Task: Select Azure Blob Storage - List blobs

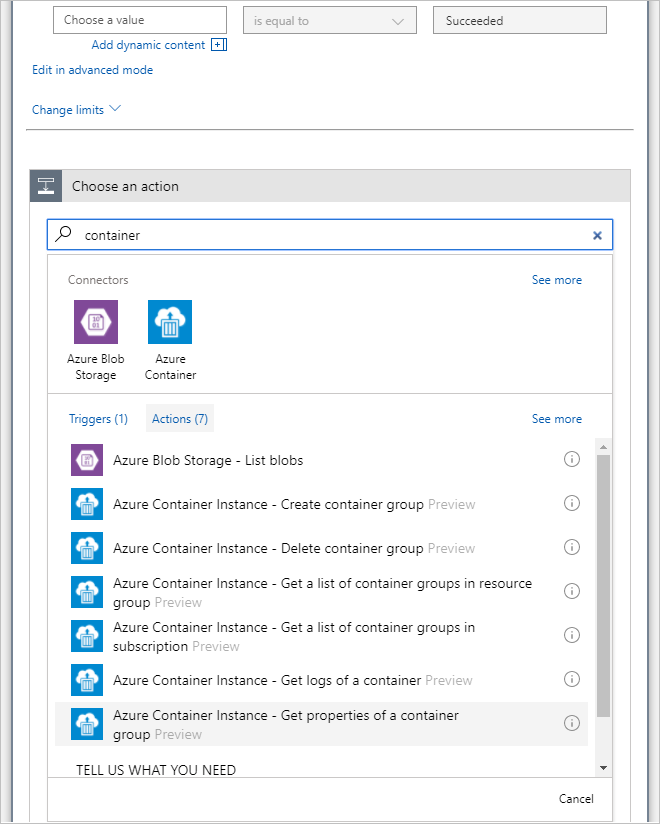Action: coord(321,460)
